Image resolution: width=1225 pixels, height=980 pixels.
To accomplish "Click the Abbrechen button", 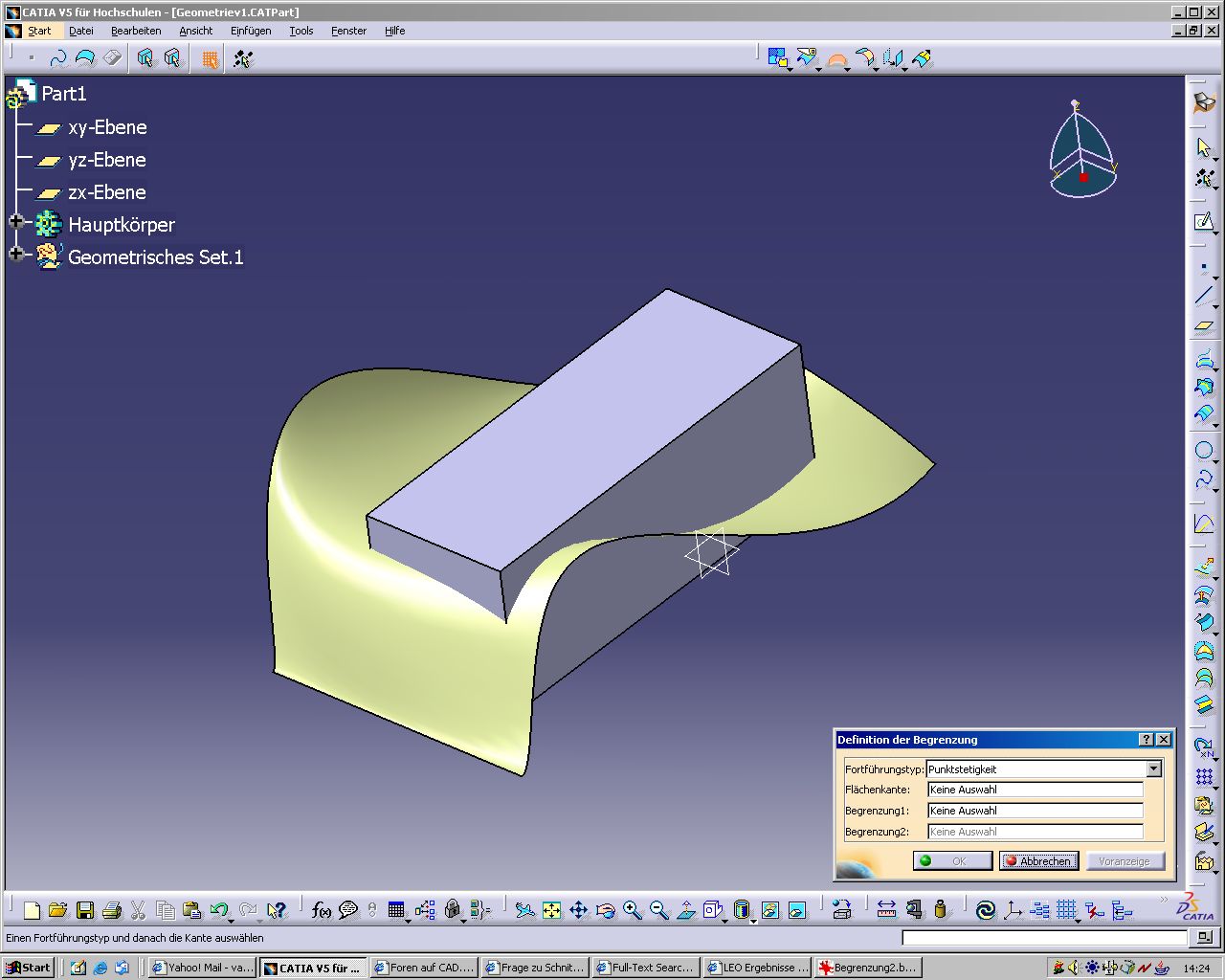I will coord(1039,861).
